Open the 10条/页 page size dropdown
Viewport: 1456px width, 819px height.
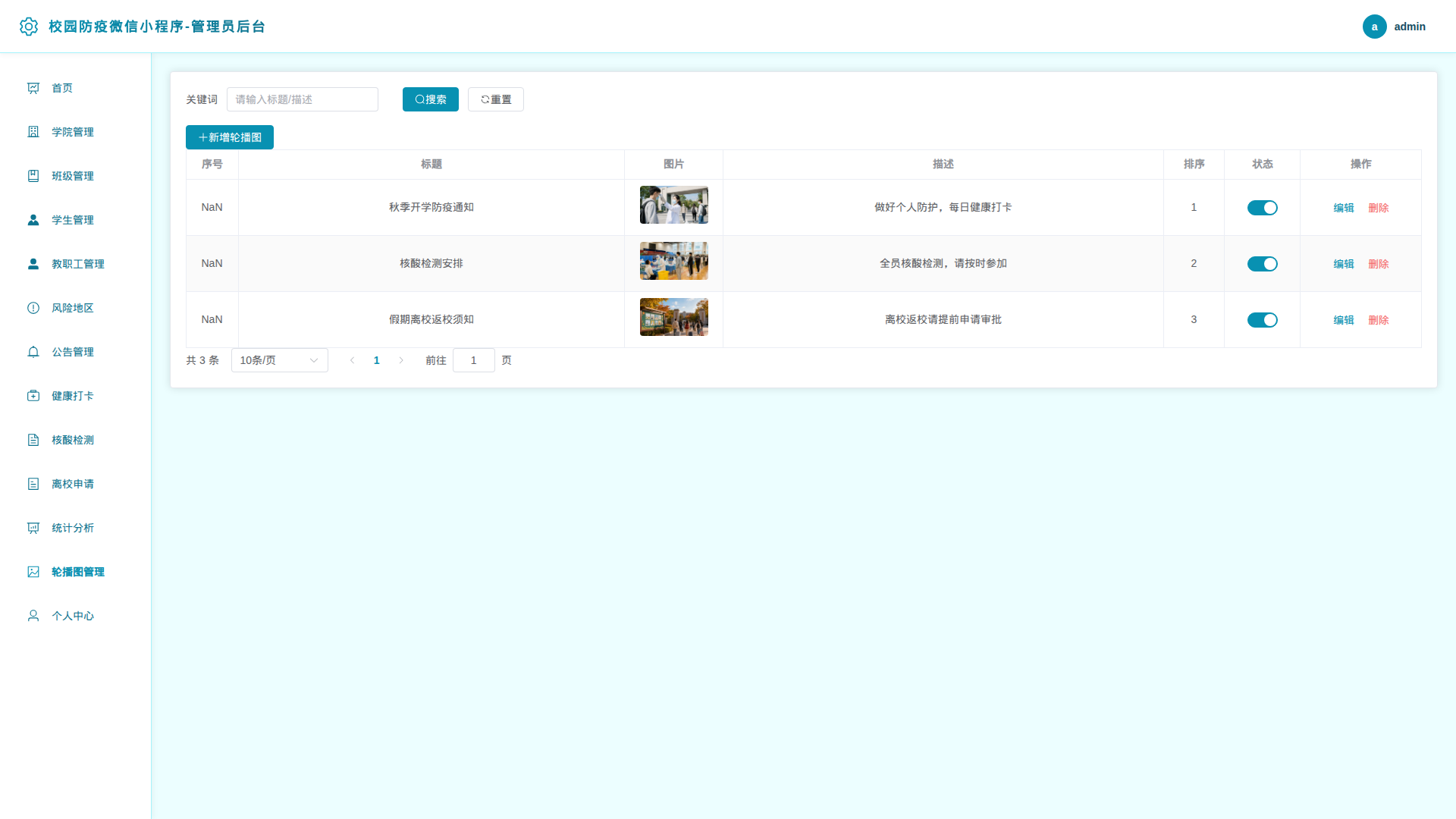click(279, 360)
